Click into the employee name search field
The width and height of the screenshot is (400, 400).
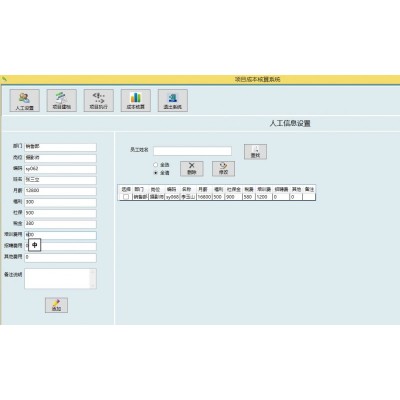click(192, 151)
